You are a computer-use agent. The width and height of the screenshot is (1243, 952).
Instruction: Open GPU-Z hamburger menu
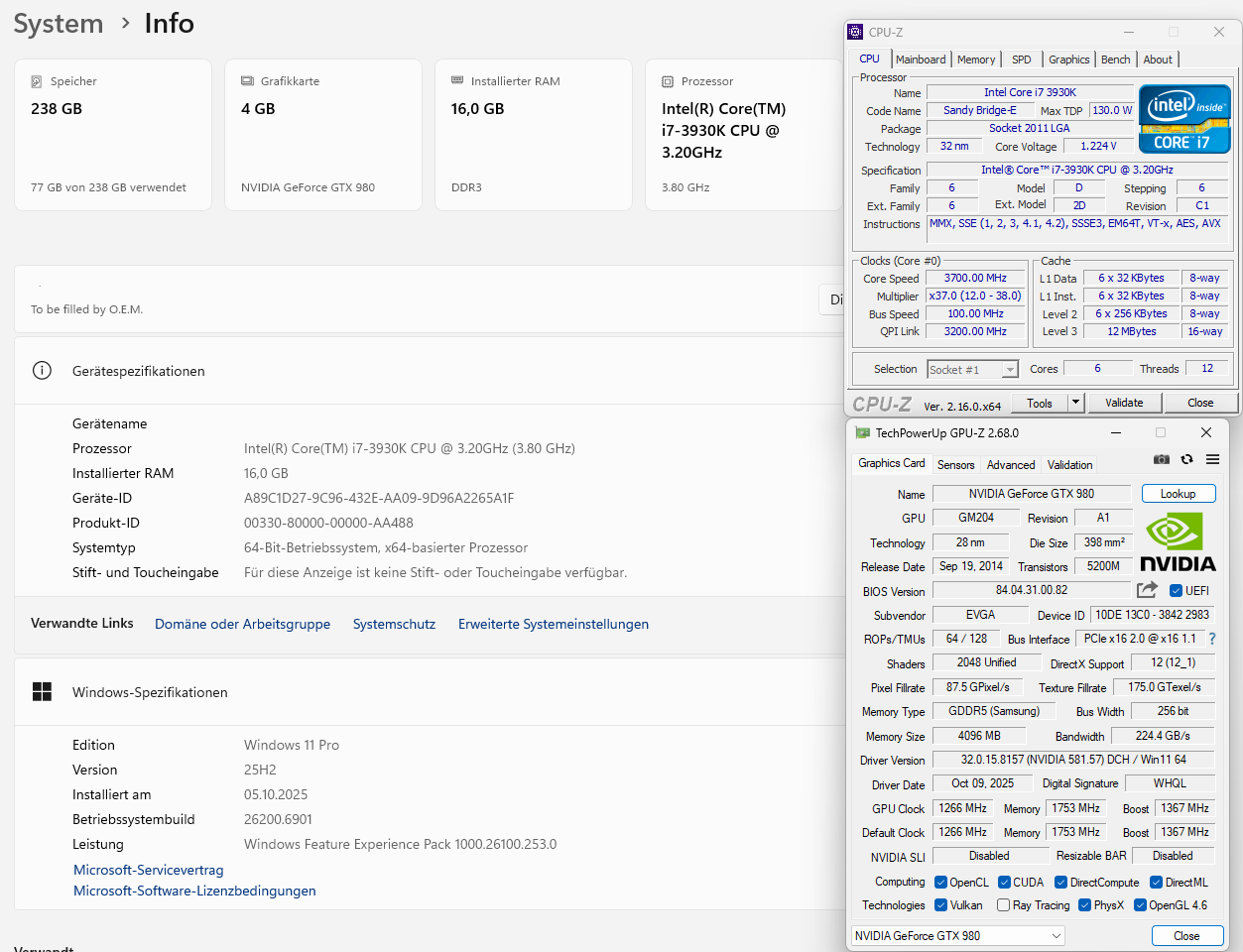(x=1212, y=459)
